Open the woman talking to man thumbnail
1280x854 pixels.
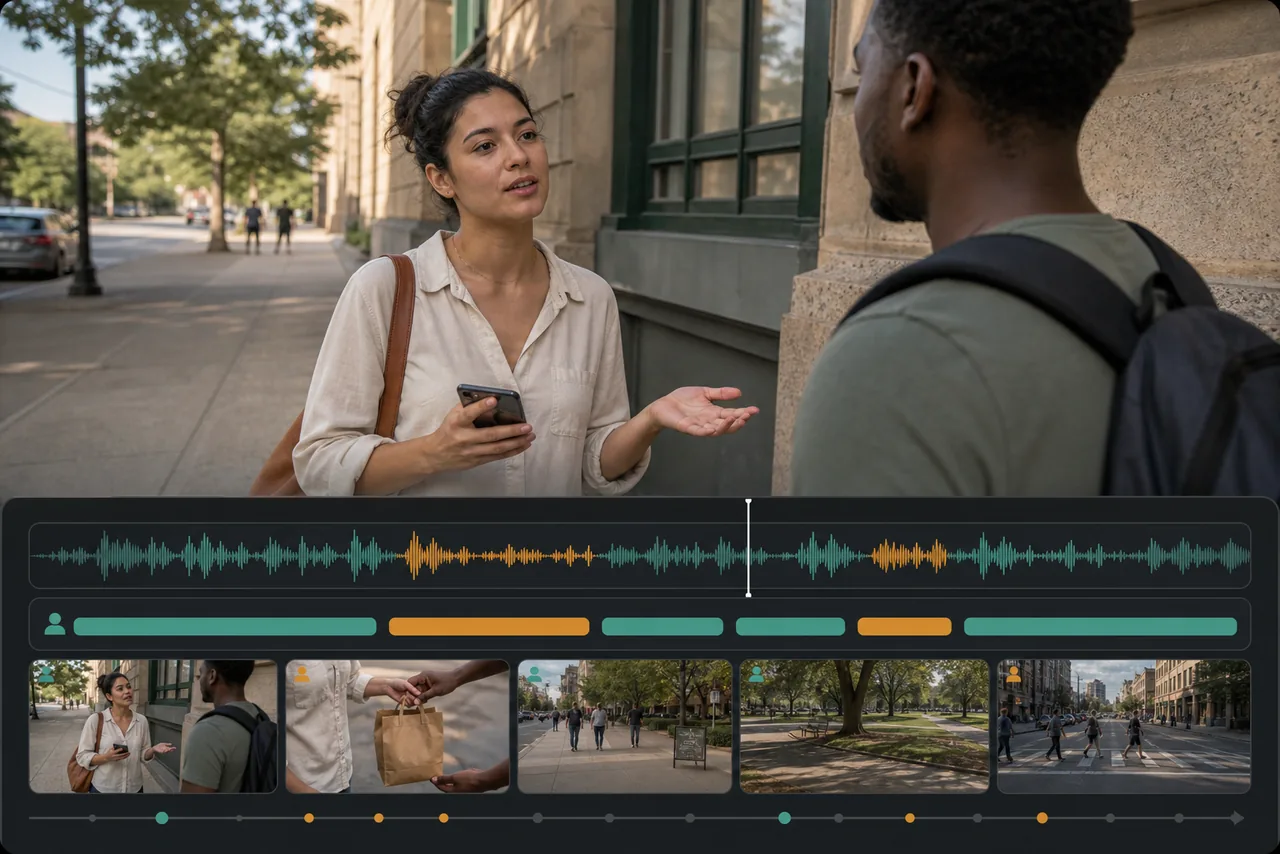point(153,726)
